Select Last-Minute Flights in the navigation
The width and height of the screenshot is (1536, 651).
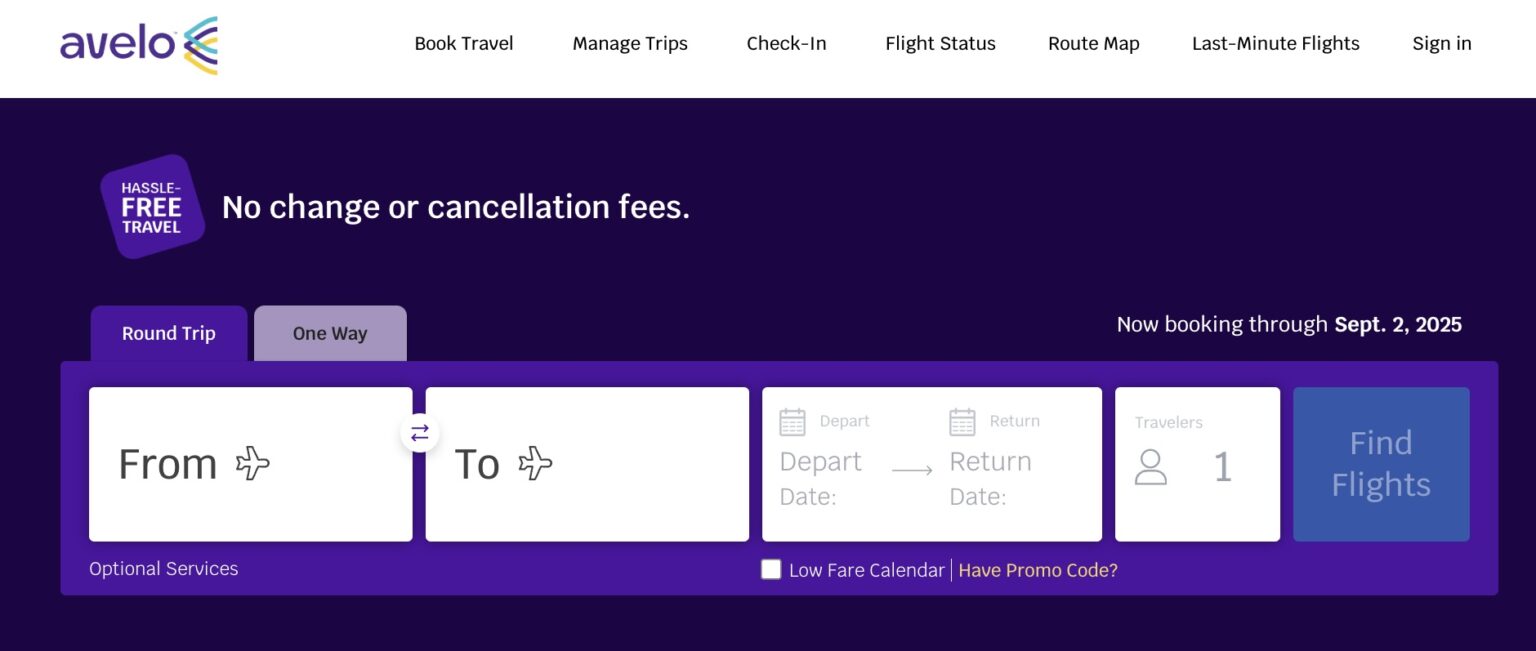click(x=1275, y=43)
